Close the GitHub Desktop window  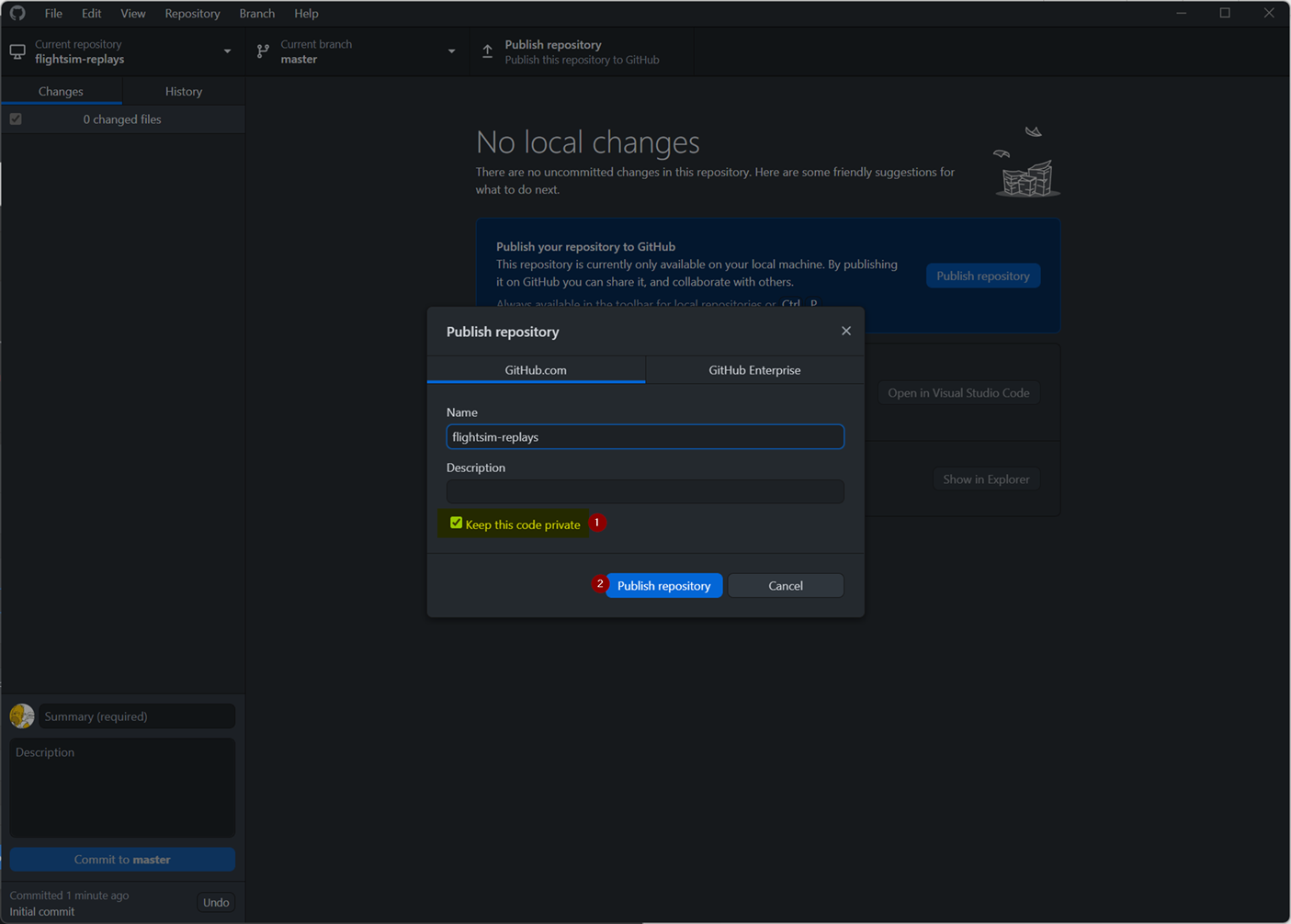pyautogui.click(x=1269, y=13)
